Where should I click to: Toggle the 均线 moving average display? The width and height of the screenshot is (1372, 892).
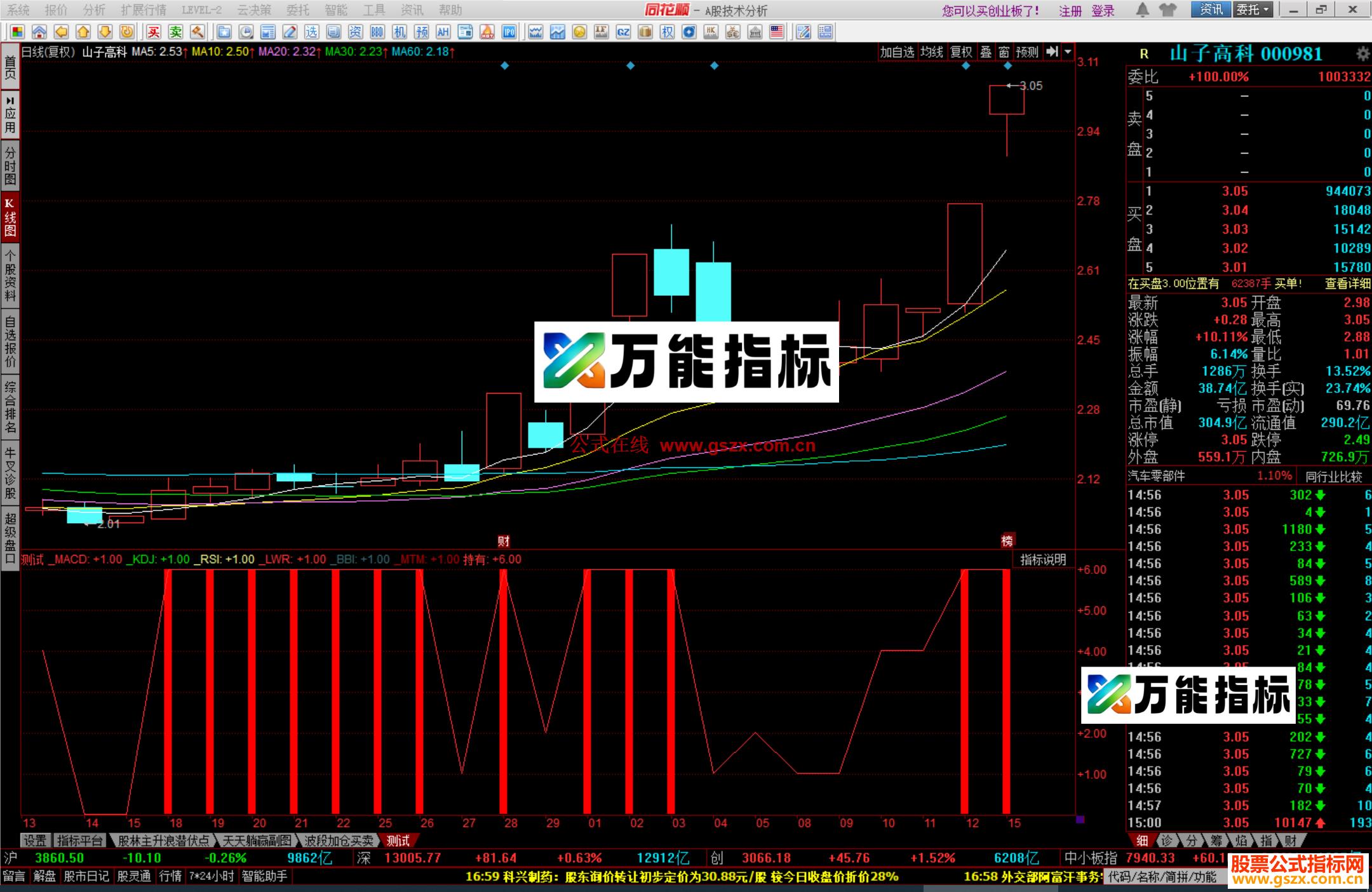tap(932, 54)
